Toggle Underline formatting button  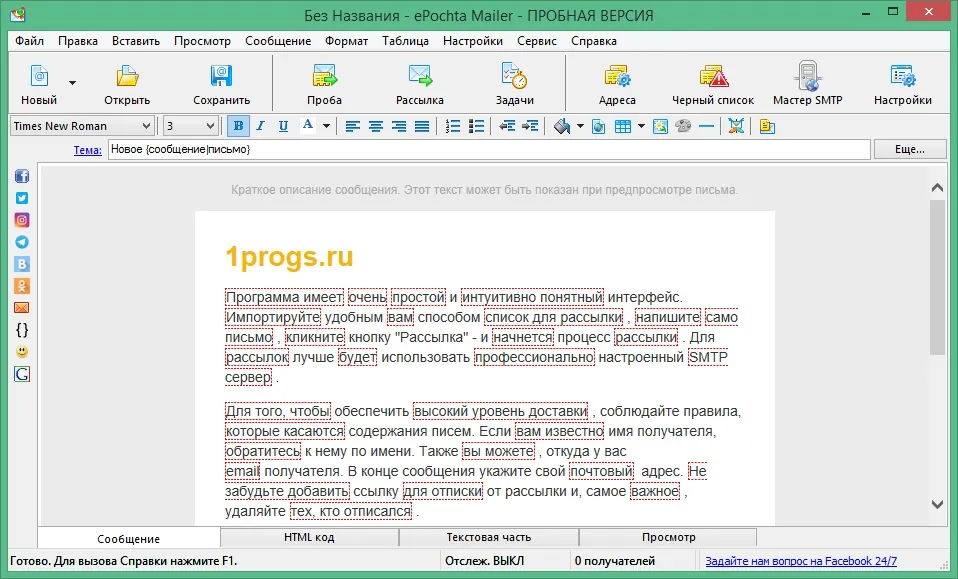(x=283, y=126)
